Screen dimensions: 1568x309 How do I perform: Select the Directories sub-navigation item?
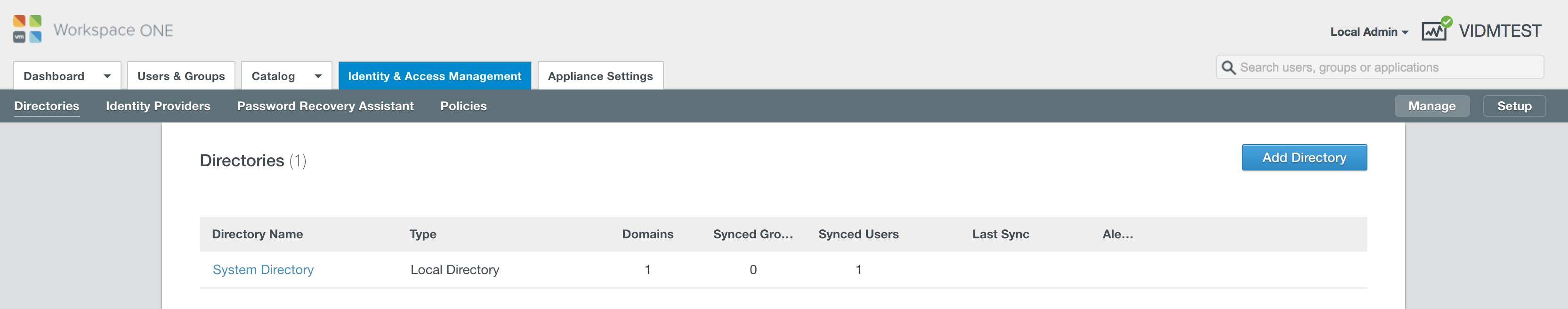click(47, 106)
